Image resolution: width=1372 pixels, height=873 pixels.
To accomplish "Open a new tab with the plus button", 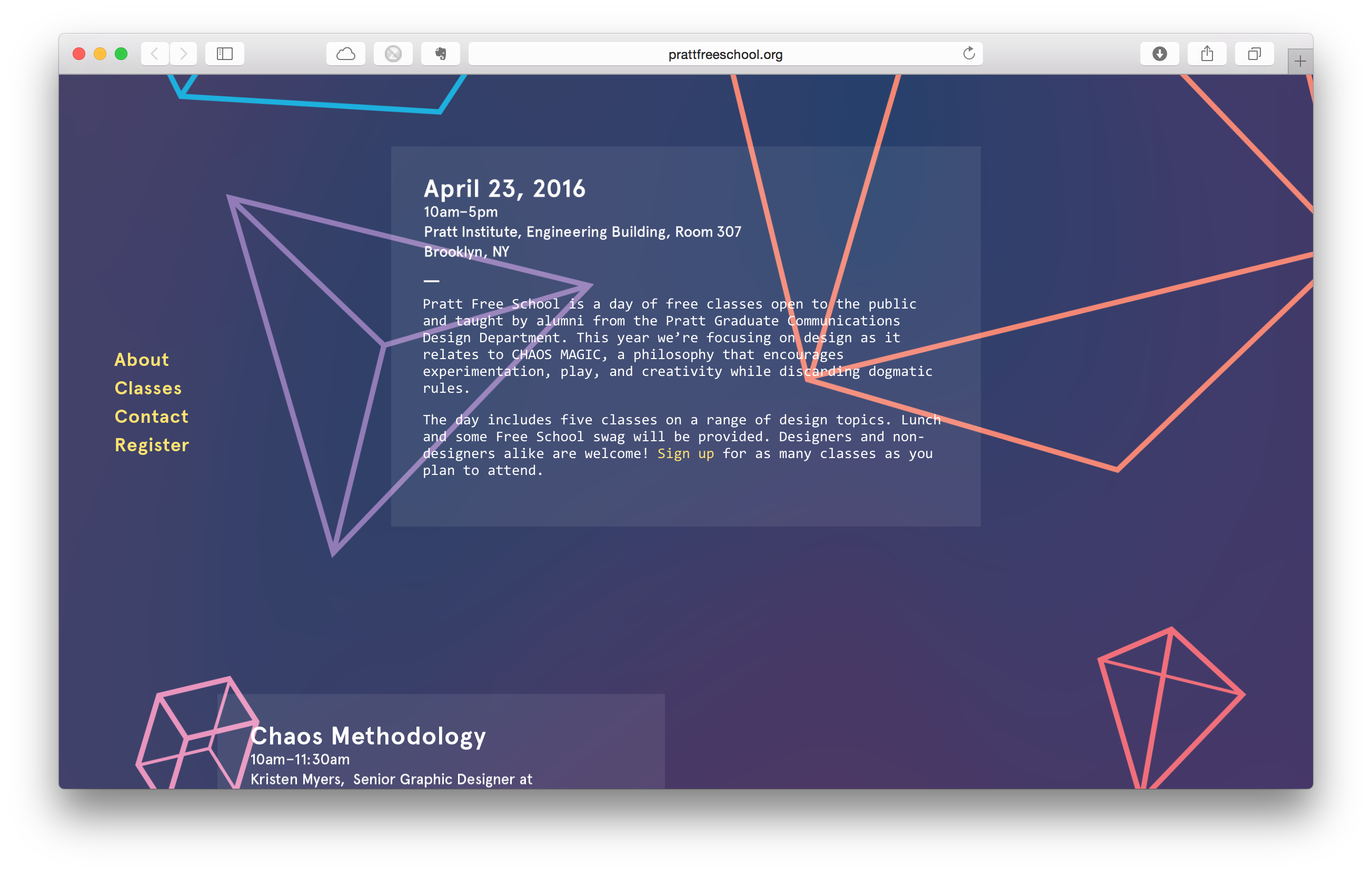I will [x=1300, y=61].
